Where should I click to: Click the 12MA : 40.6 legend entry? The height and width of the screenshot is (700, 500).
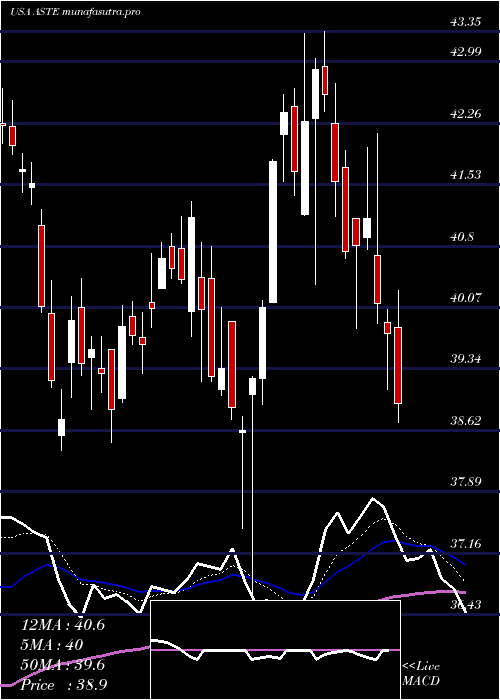63,625
